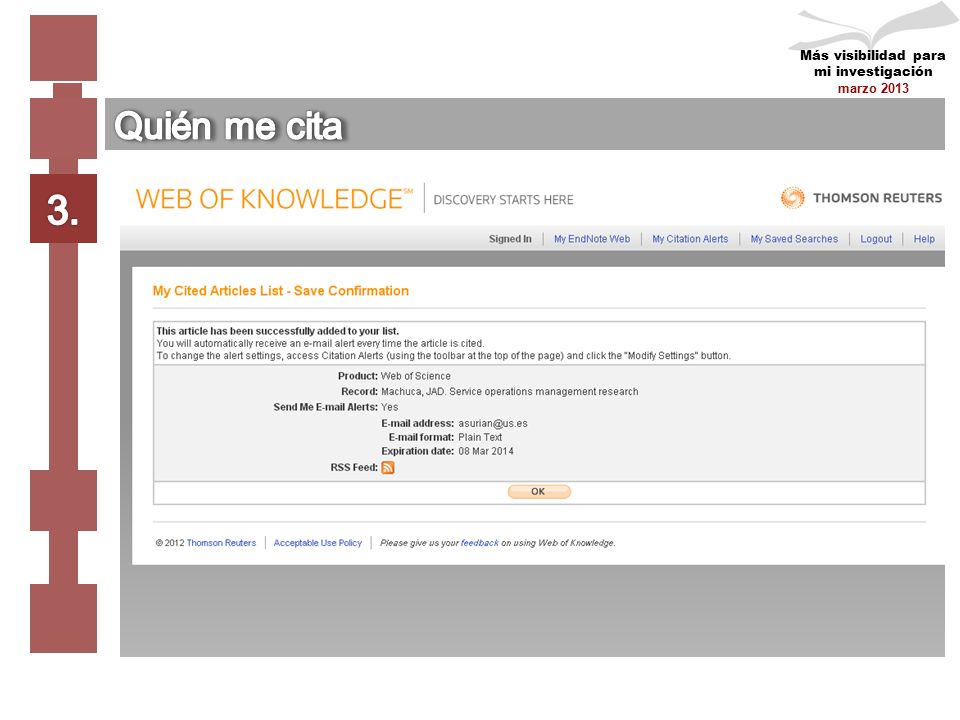Viewport: 960px width, 720px height.
Task: Click the Web of Knowledge logo text
Action: 274,199
